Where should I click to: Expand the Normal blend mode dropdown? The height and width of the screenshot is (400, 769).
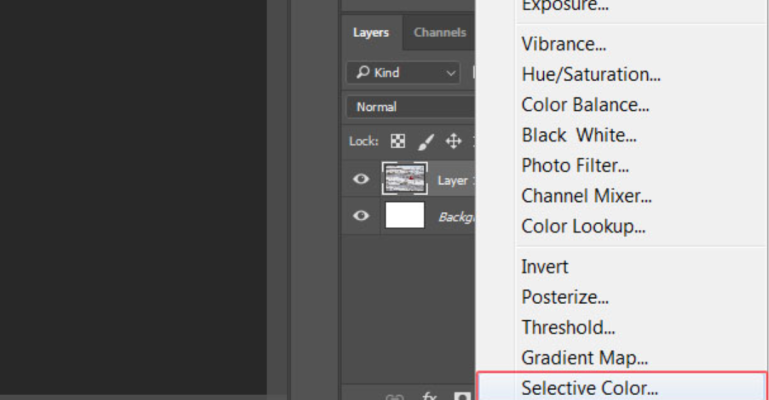pos(410,106)
